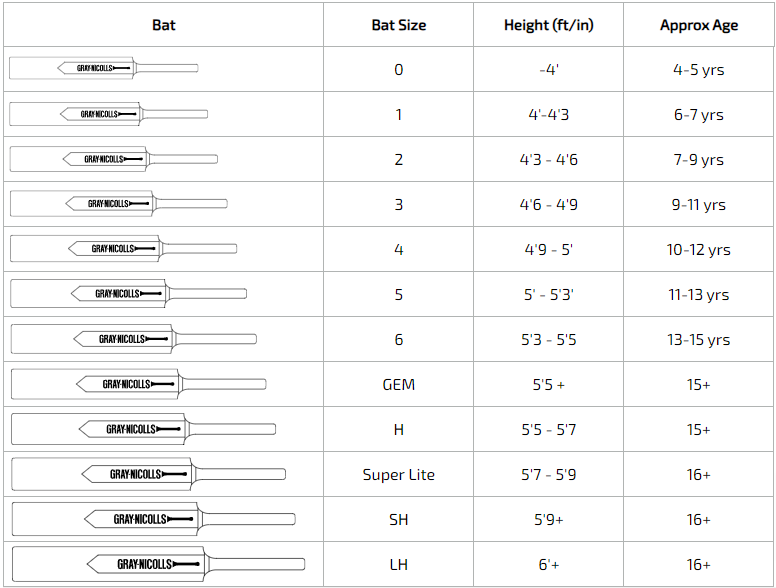Click the GEM row bat image
The image size is (776, 588).
point(138,384)
